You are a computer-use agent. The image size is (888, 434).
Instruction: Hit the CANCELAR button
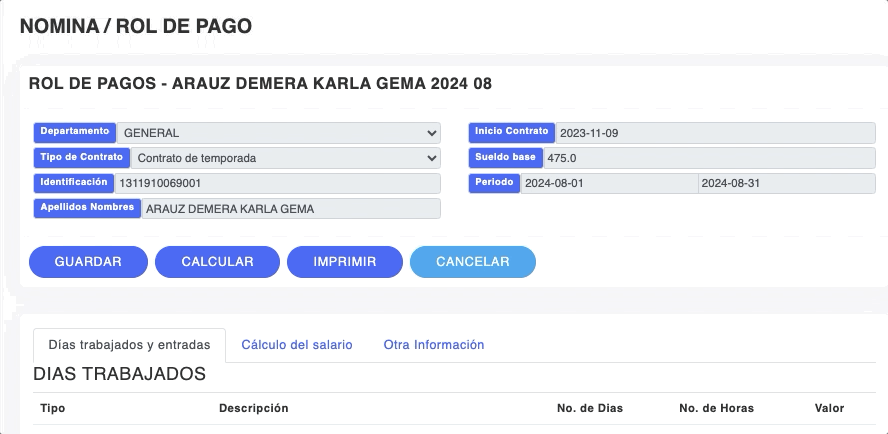click(473, 262)
